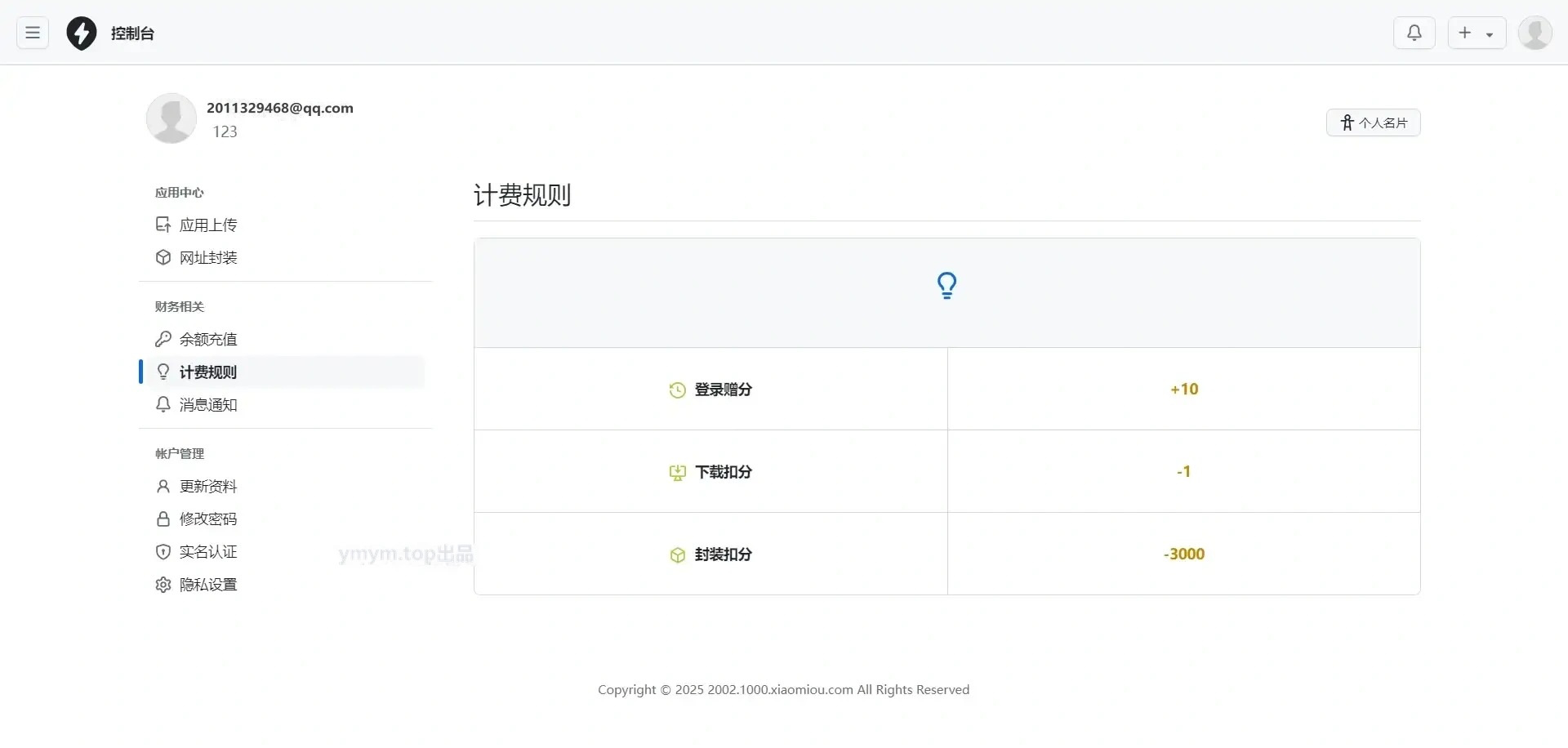Image resolution: width=1568 pixels, height=748 pixels.
Task: Click the clock icon beside 登录赠分
Action: 677,390
